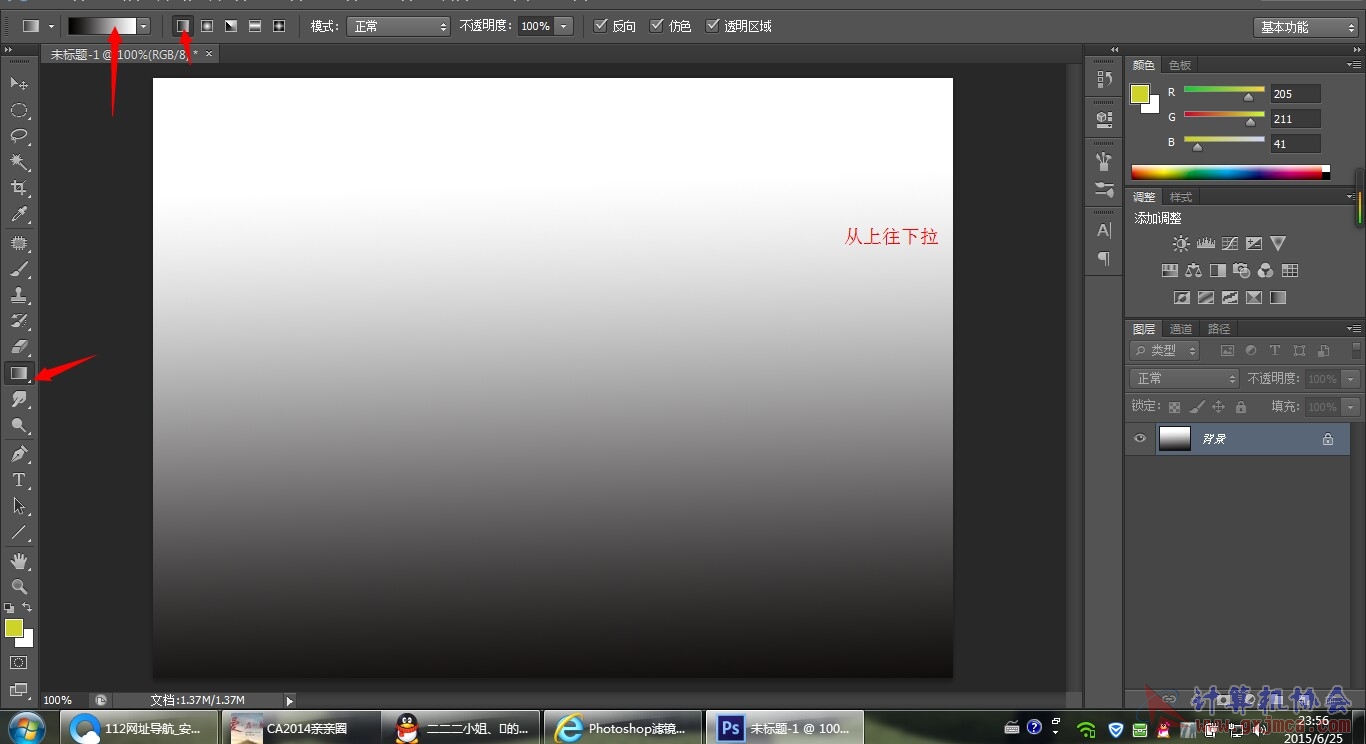Select the Eyedropper tool
This screenshot has height=744, width=1366.
click(x=18, y=214)
